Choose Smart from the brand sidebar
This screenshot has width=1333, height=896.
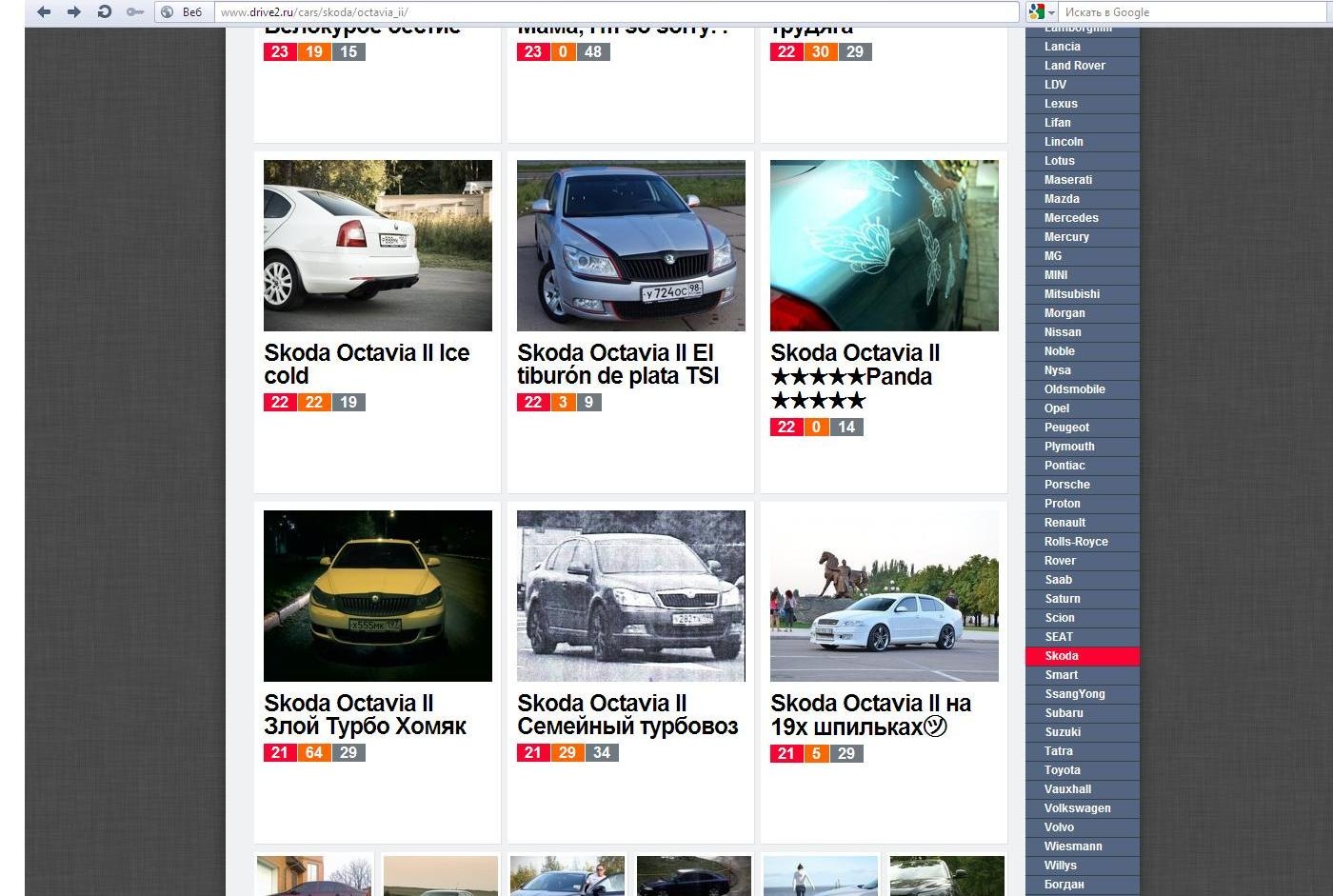[x=1083, y=675]
